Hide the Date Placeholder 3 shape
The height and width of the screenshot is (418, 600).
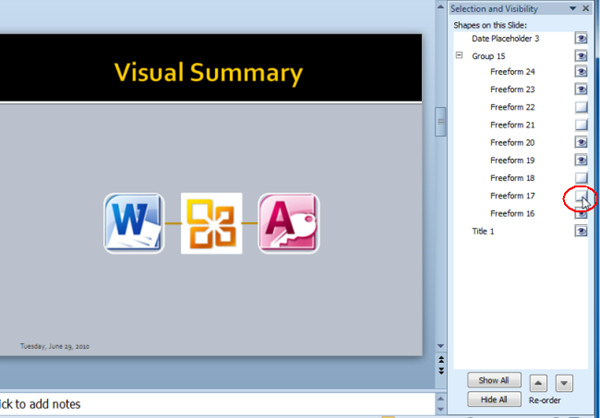pos(581,38)
